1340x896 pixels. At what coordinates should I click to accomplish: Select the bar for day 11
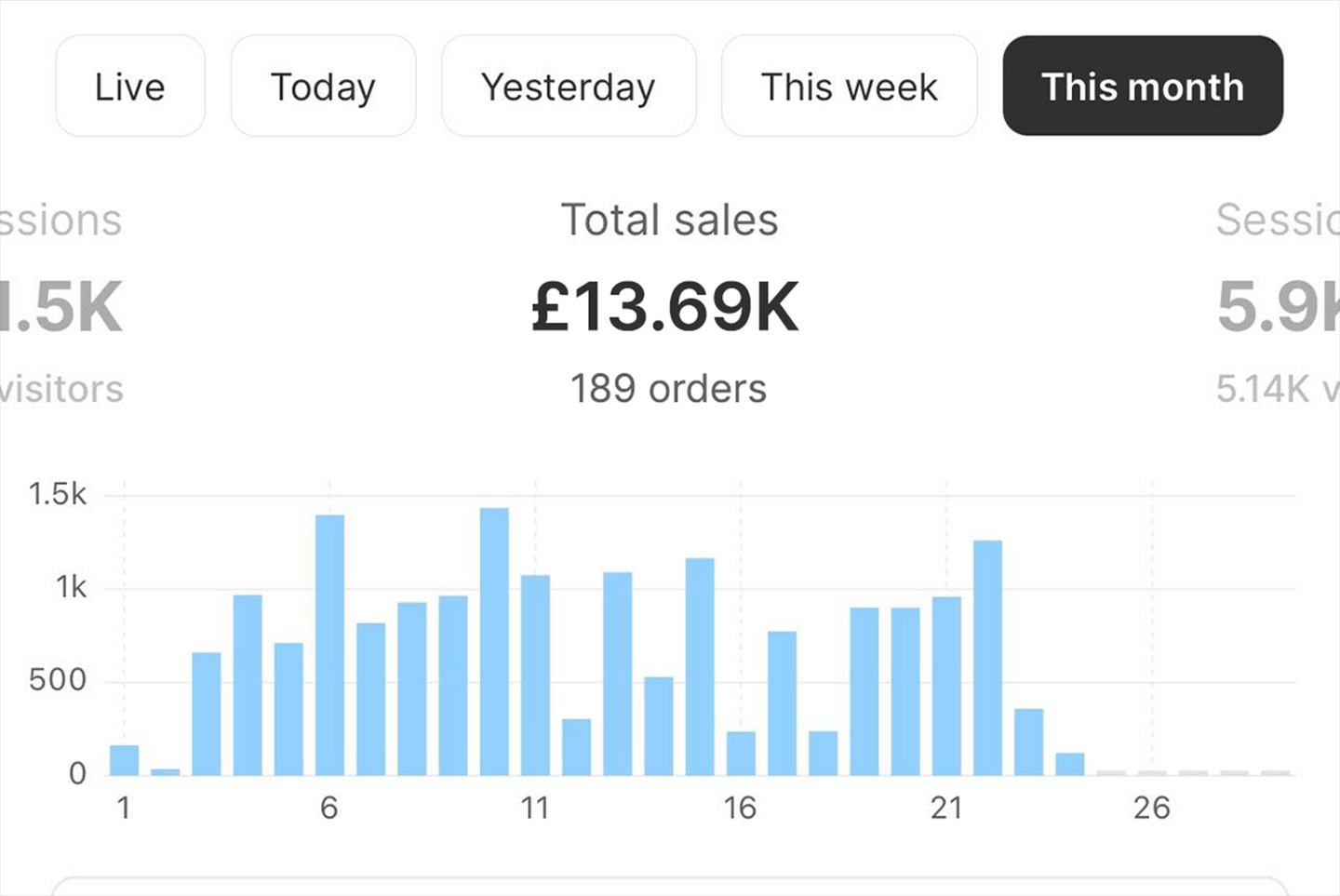535,675
